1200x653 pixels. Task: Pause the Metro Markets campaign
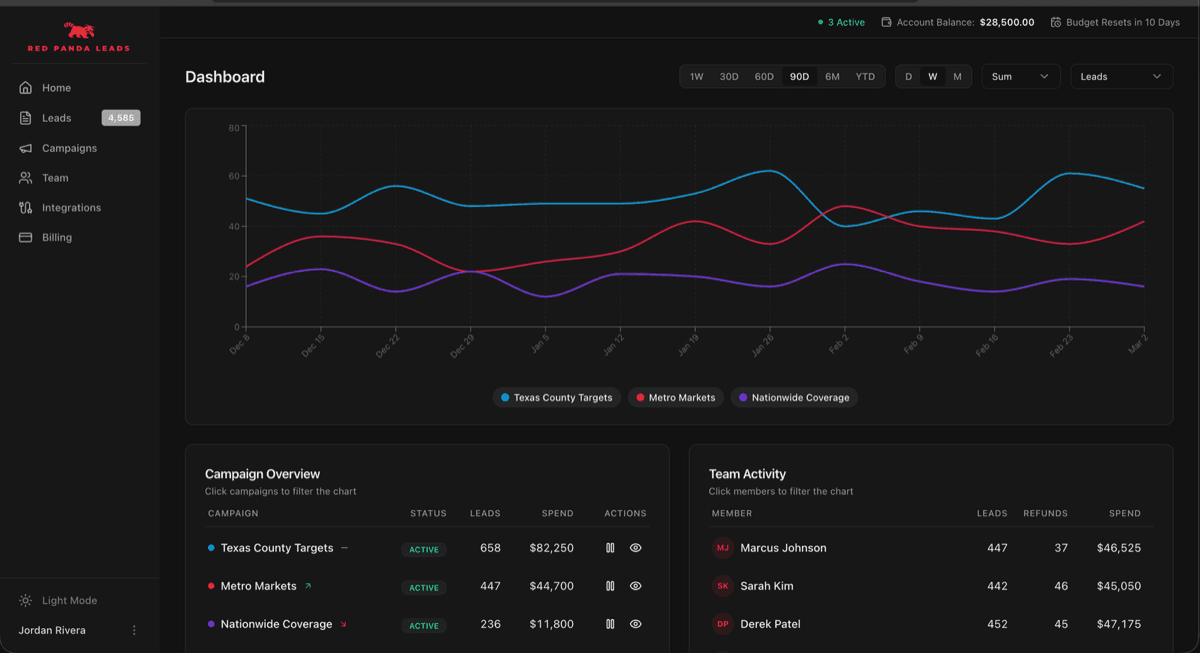pos(611,586)
